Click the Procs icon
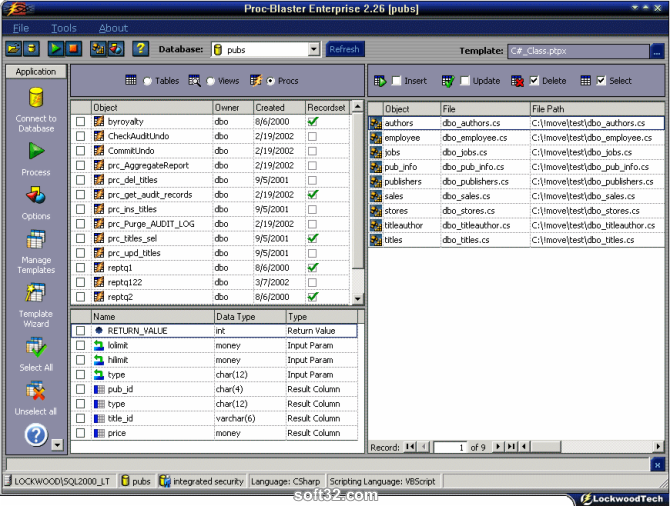The image size is (670, 506). pos(256,80)
